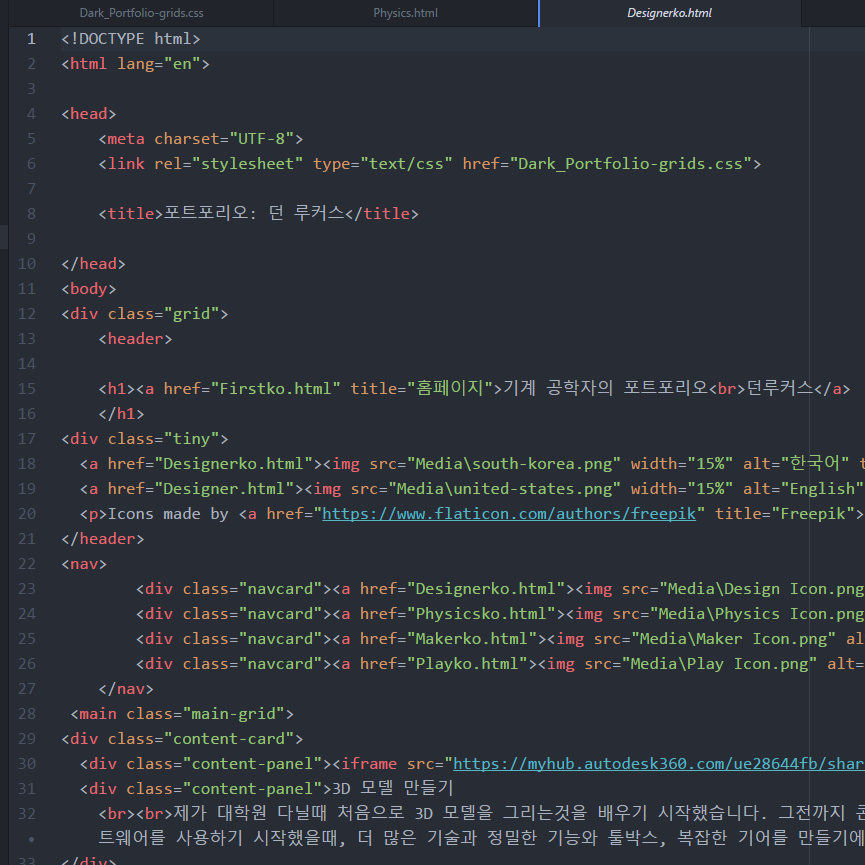Click the "UTF-8" charset value

coord(261,139)
